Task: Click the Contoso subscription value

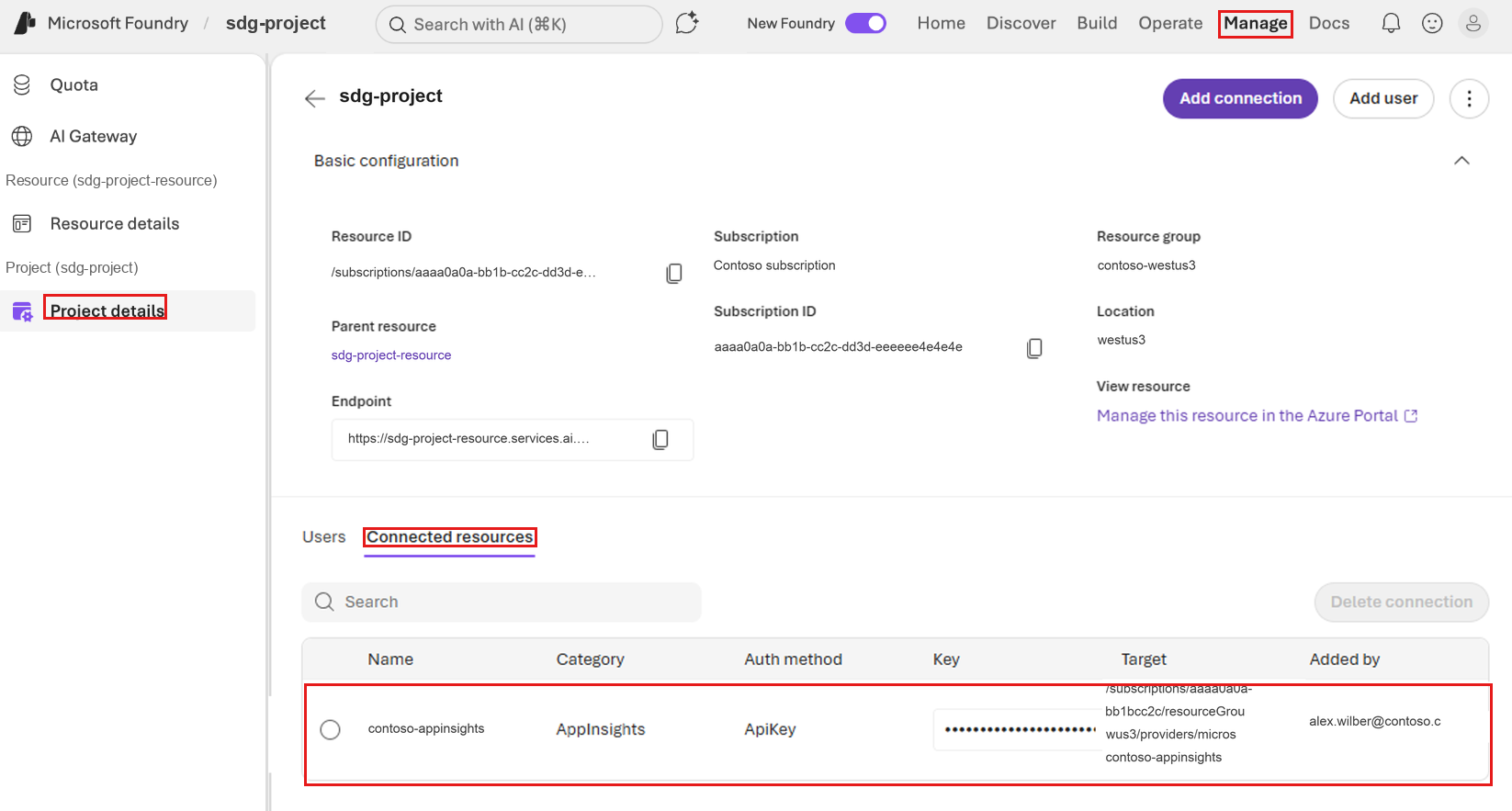Action: 774,265
